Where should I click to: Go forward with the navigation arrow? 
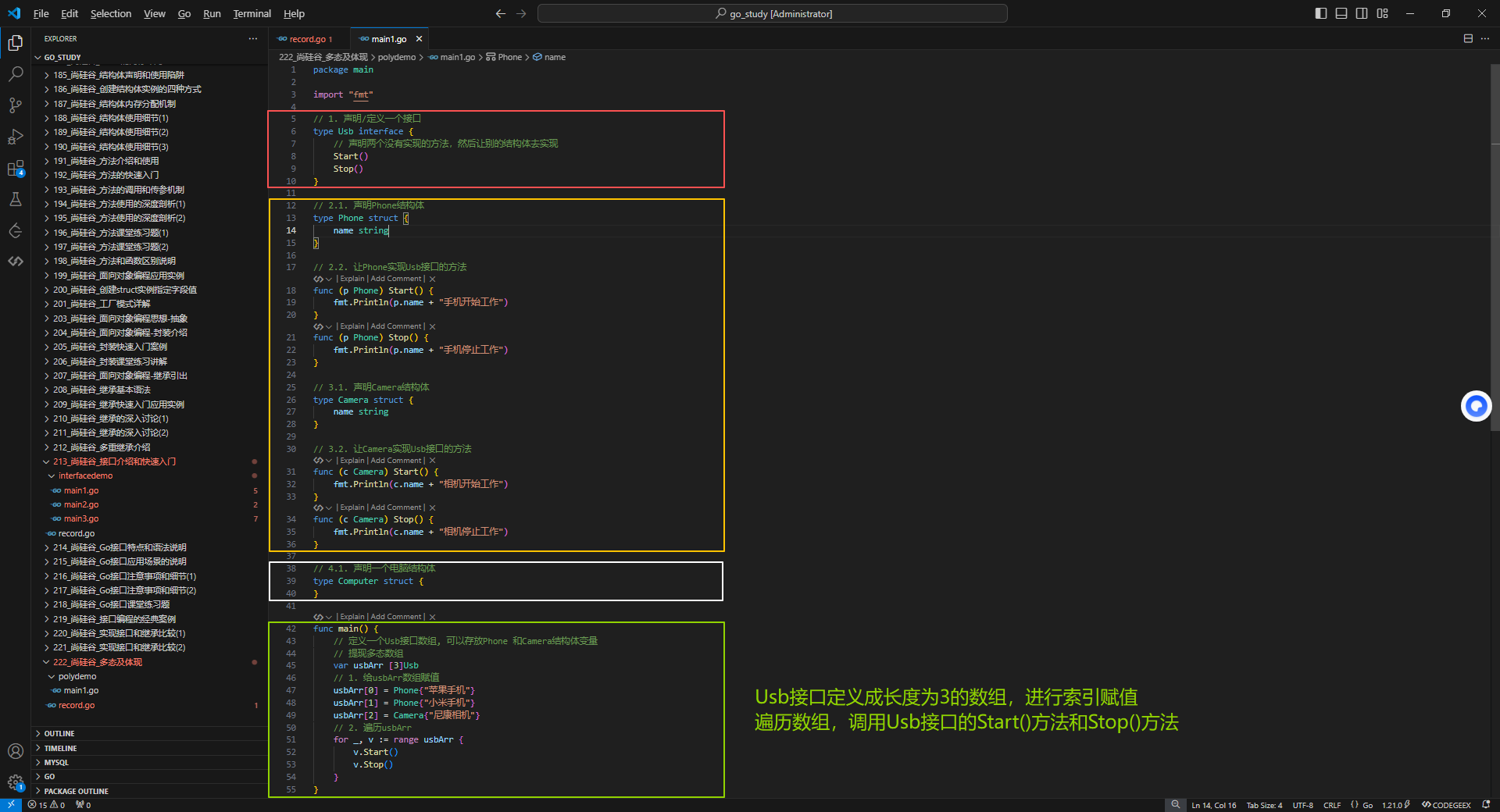coord(521,13)
